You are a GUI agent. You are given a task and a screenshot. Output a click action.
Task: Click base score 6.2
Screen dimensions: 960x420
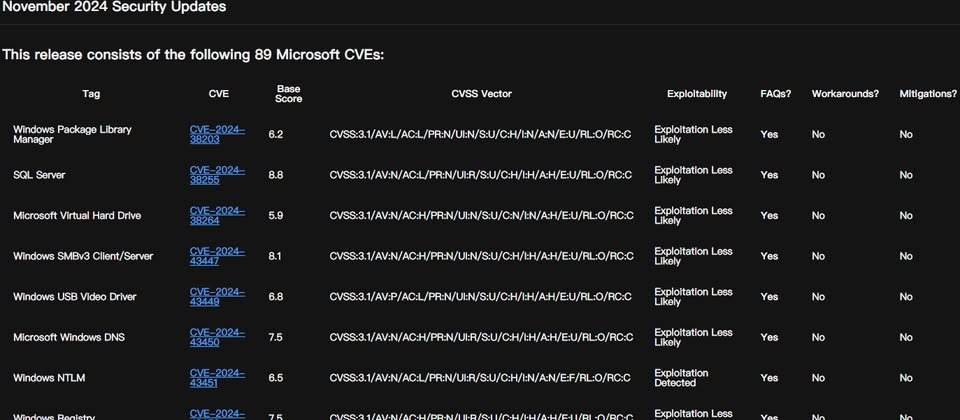[x=276, y=134]
